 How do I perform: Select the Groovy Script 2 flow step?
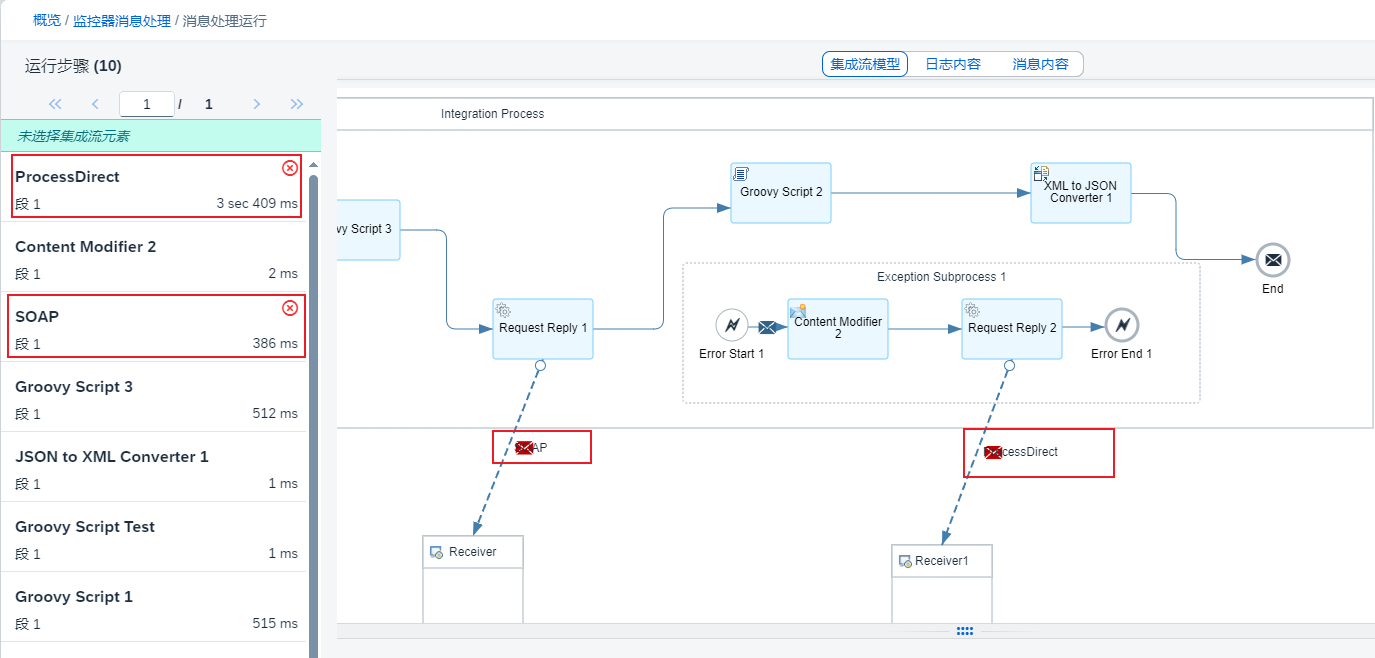click(x=780, y=192)
